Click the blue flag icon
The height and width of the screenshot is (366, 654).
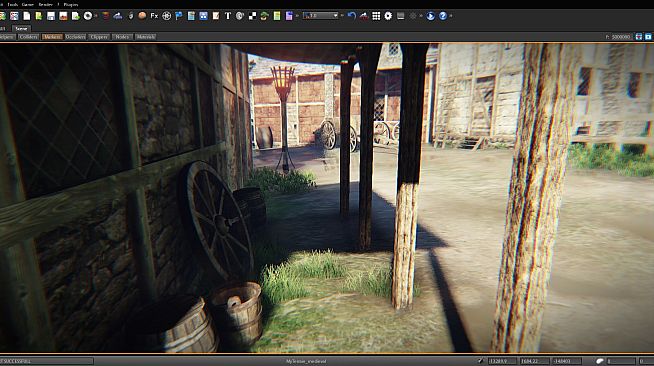(x=179, y=16)
